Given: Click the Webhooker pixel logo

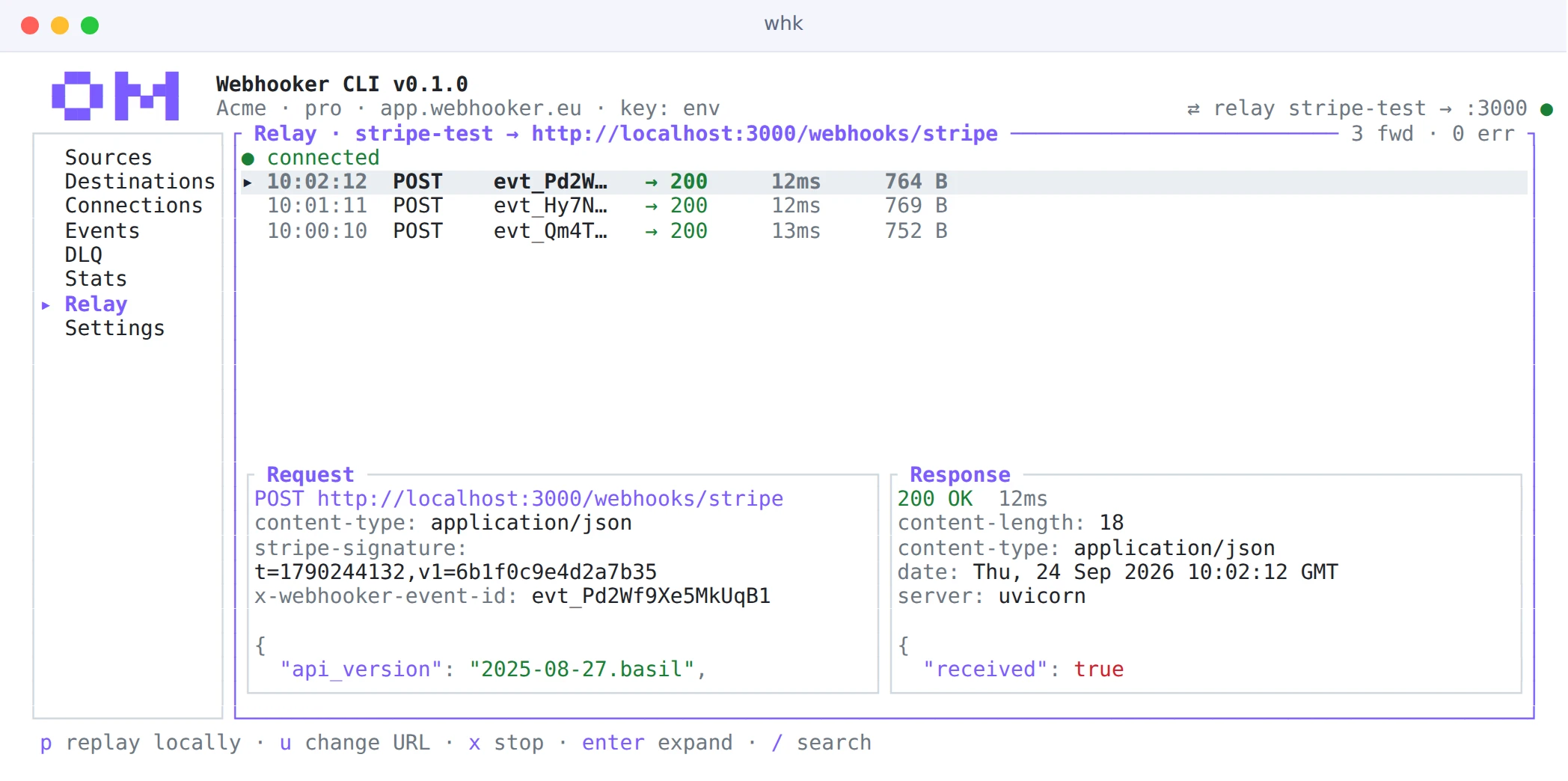Looking at the screenshot, I should [115, 96].
